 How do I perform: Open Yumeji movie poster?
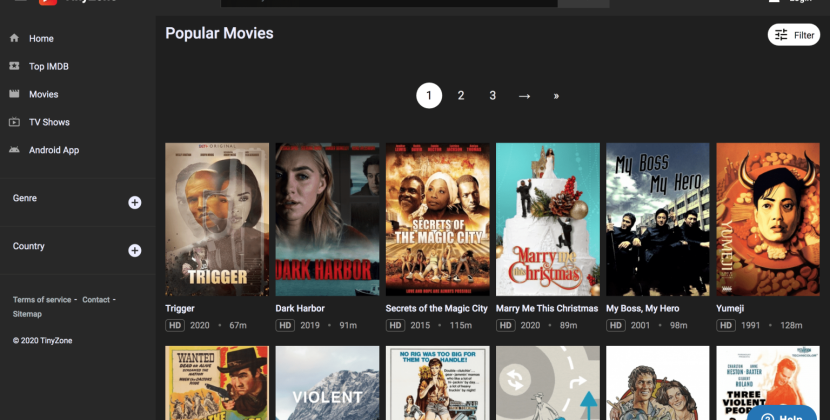coord(768,219)
